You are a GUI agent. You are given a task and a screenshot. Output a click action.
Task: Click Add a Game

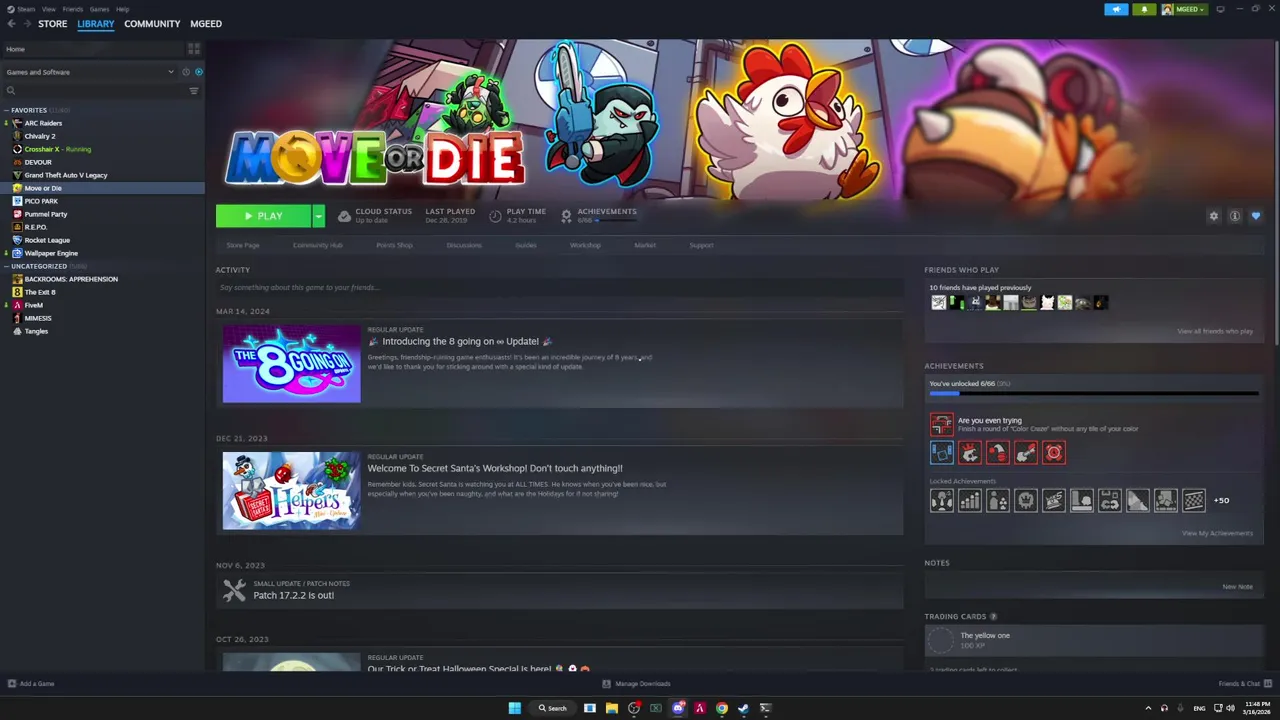point(31,684)
